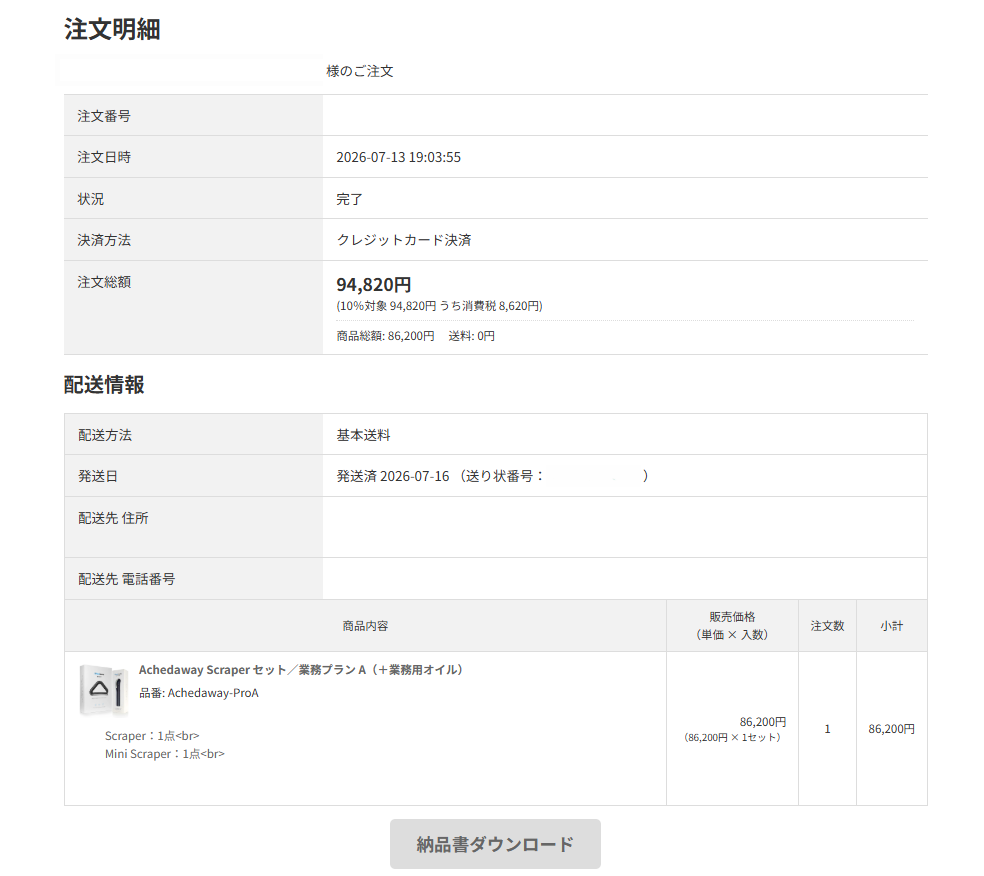Click the 発送日 row label

tap(97, 476)
